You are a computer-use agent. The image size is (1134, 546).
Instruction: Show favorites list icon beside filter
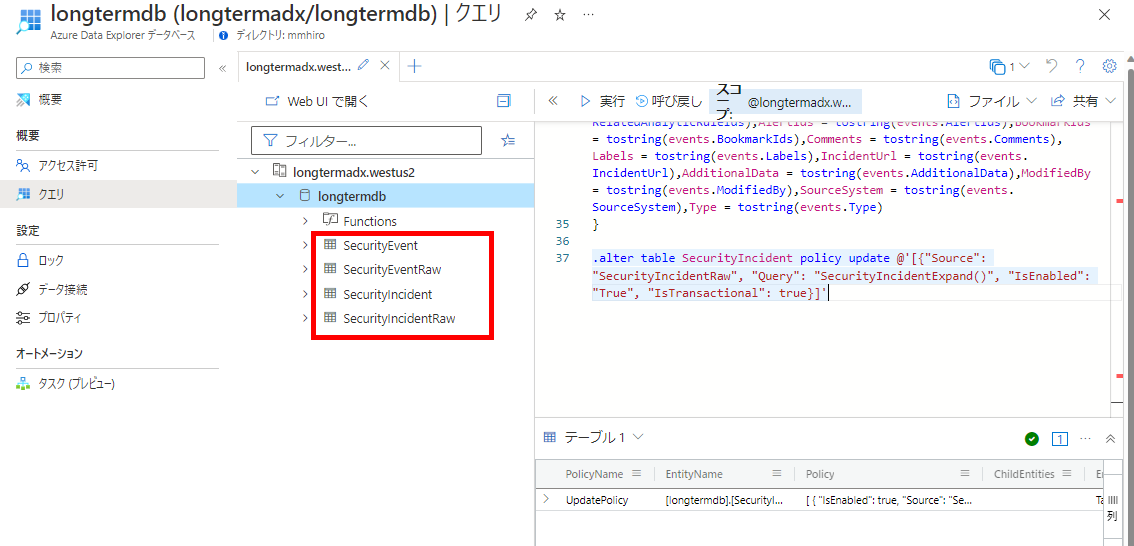point(509,140)
